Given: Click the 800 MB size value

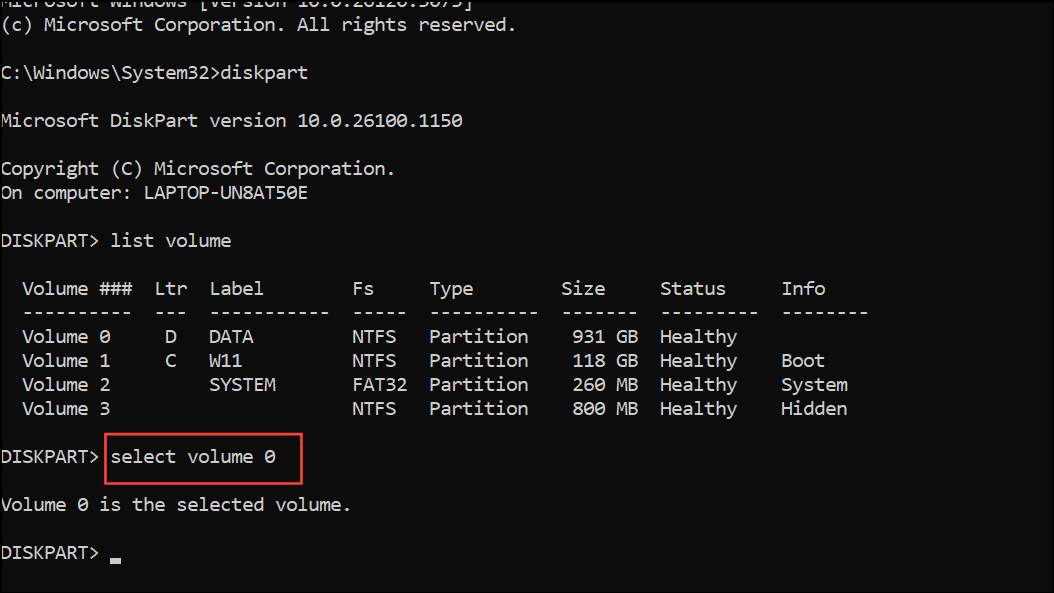Looking at the screenshot, I should point(604,409).
